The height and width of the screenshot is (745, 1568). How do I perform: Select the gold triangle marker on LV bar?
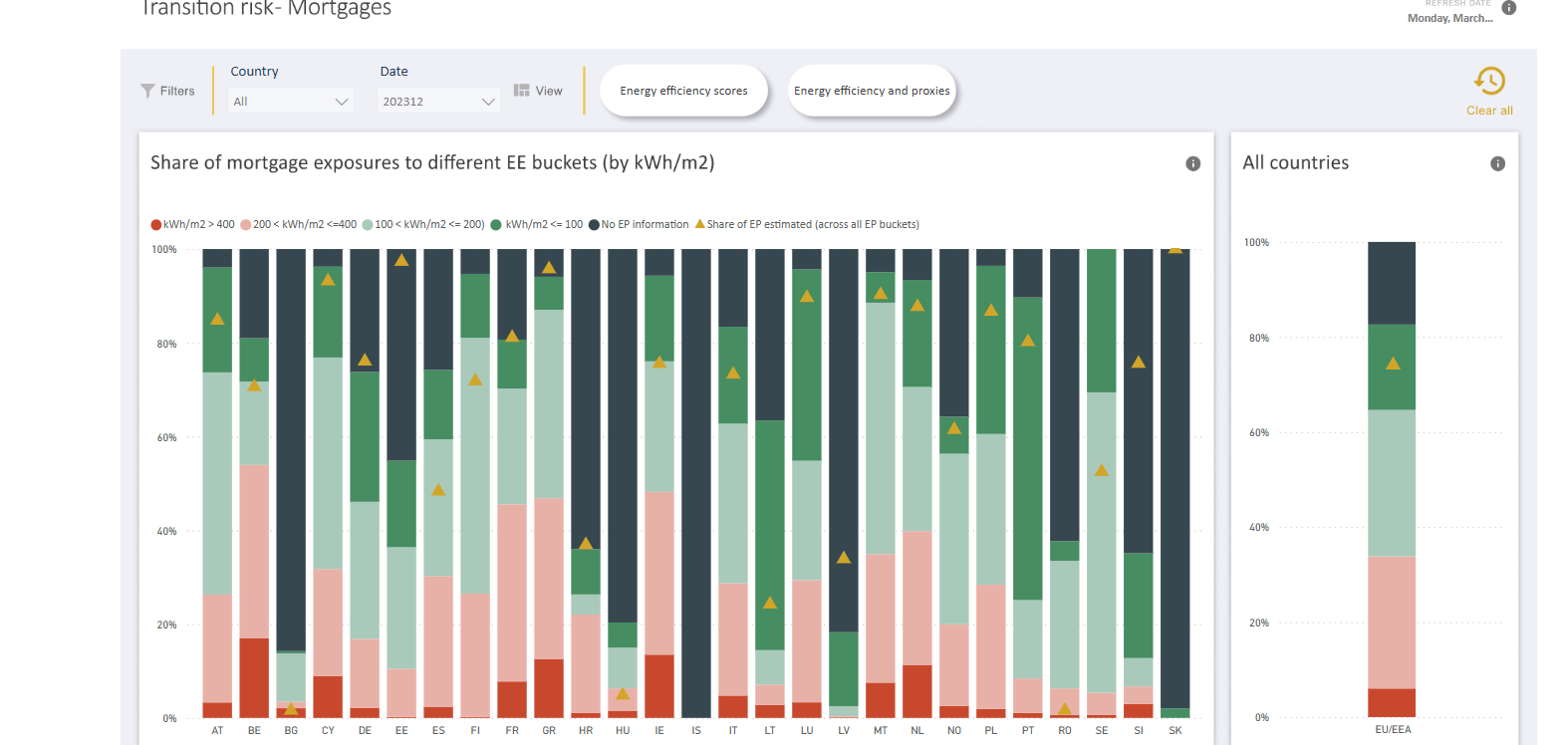(x=844, y=557)
